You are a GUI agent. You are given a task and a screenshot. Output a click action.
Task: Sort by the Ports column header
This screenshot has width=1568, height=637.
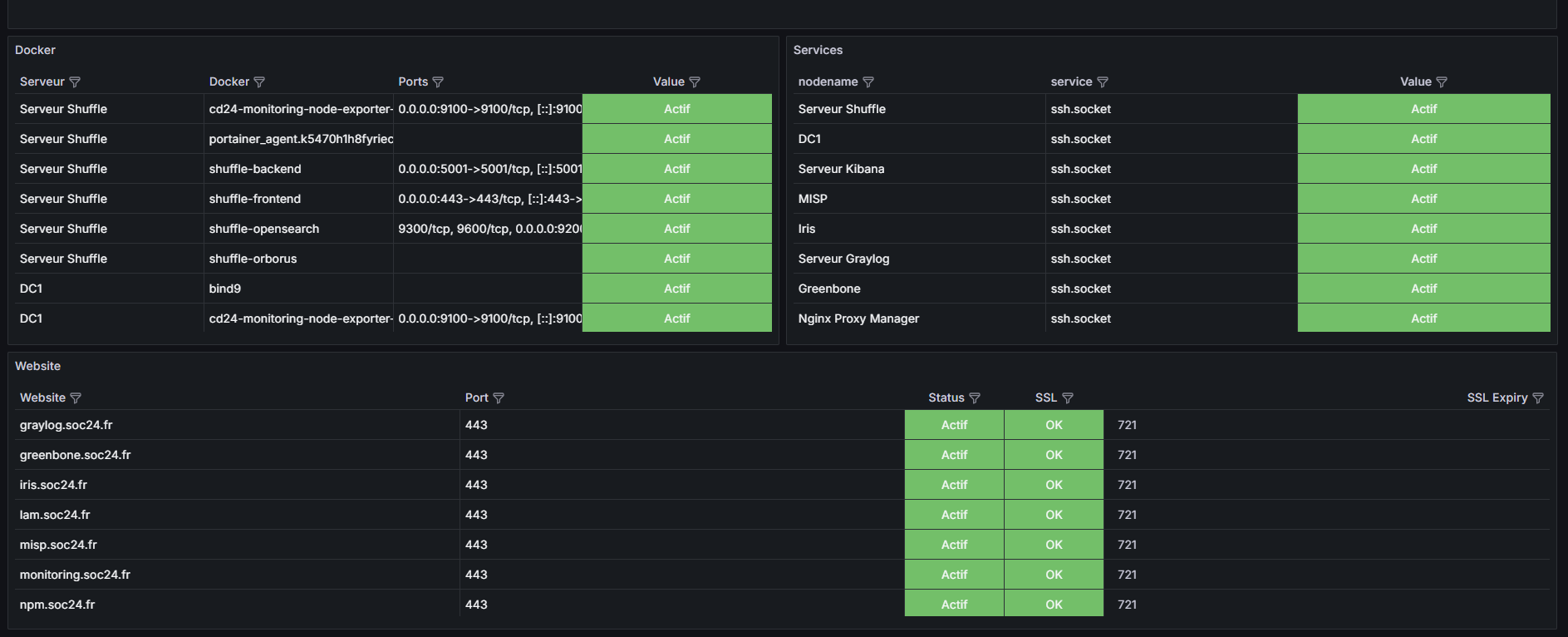[413, 81]
